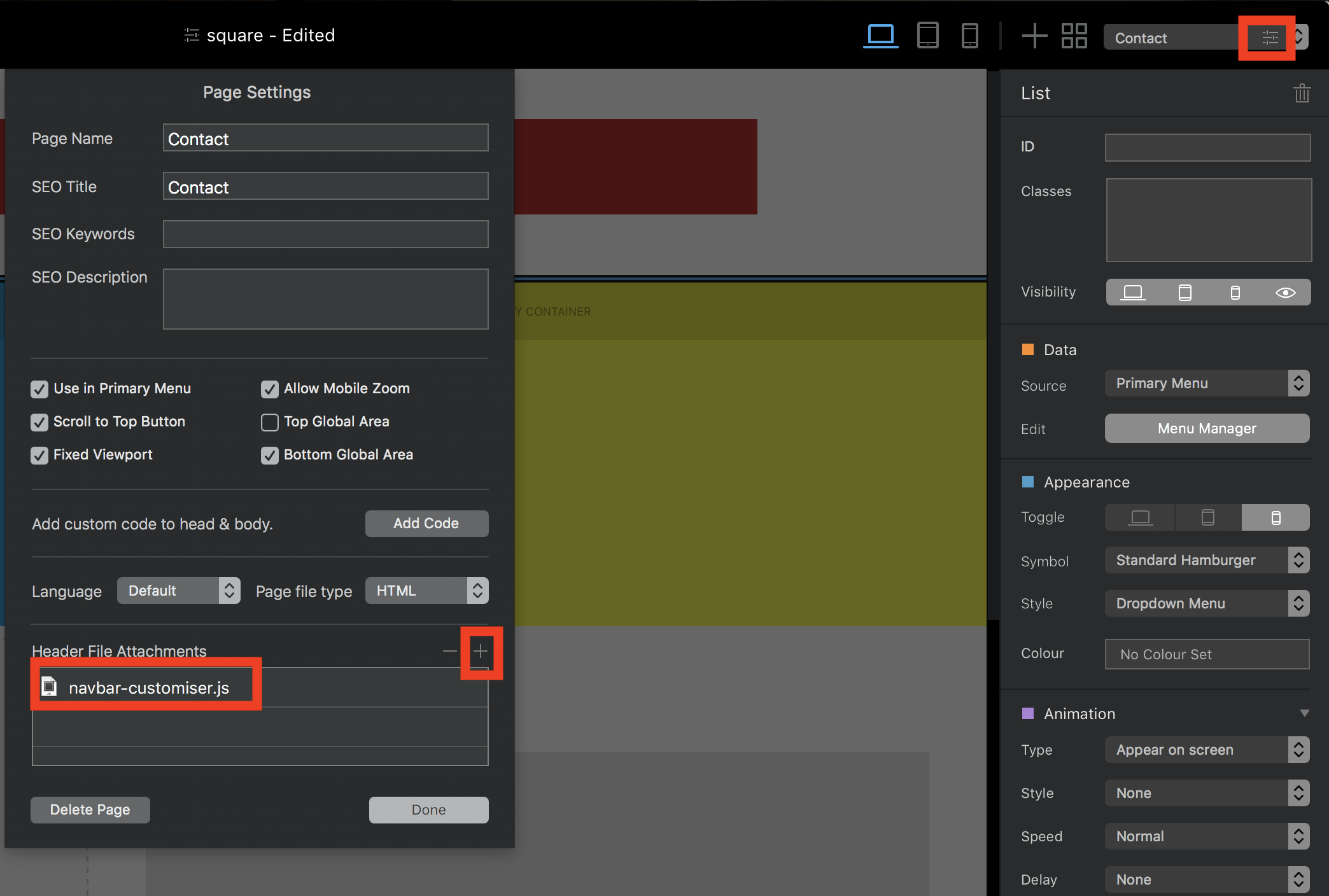Toggle Fixed Viewport checkbox
The width and height of the screenshot is (1329, 896).
tap(39, 455)
